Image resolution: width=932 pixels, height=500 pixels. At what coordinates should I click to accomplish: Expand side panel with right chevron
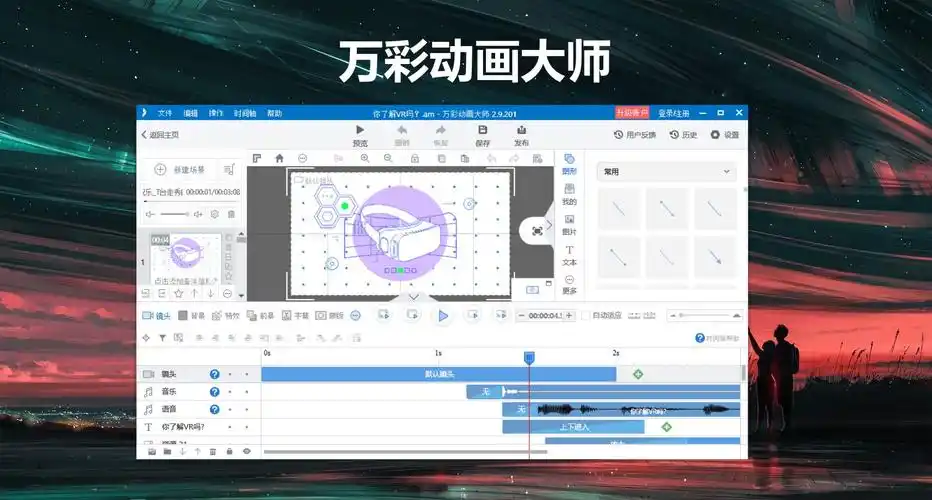pyautogui.click(x=549, y=225)
